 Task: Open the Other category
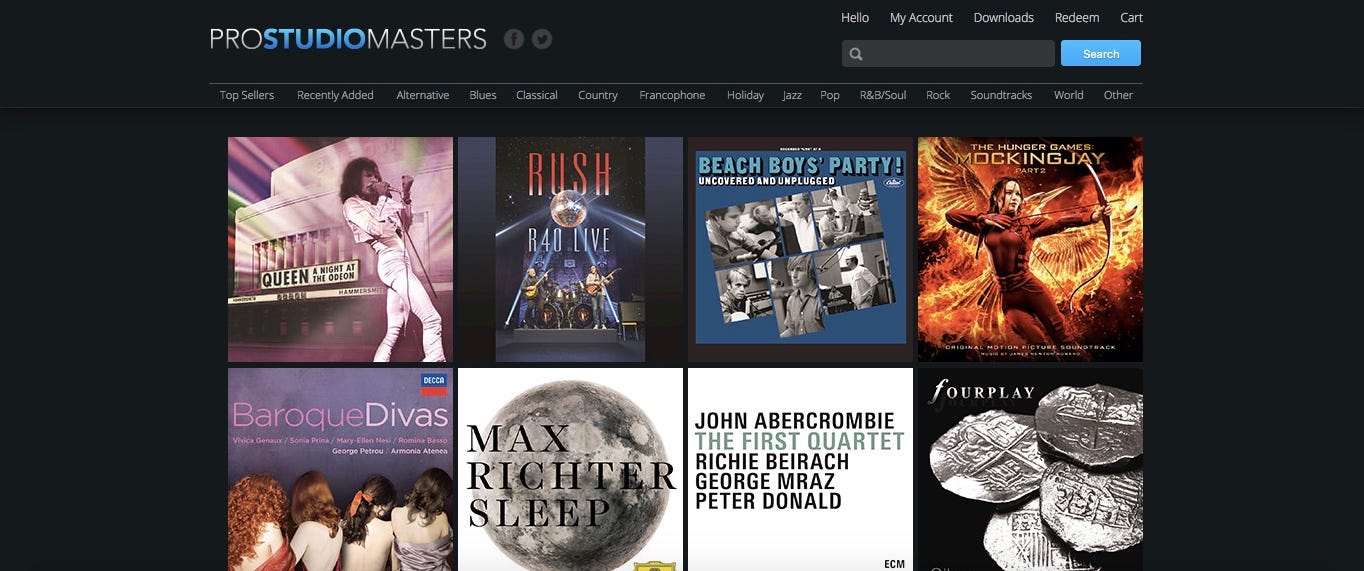[x=1118, y=95]
